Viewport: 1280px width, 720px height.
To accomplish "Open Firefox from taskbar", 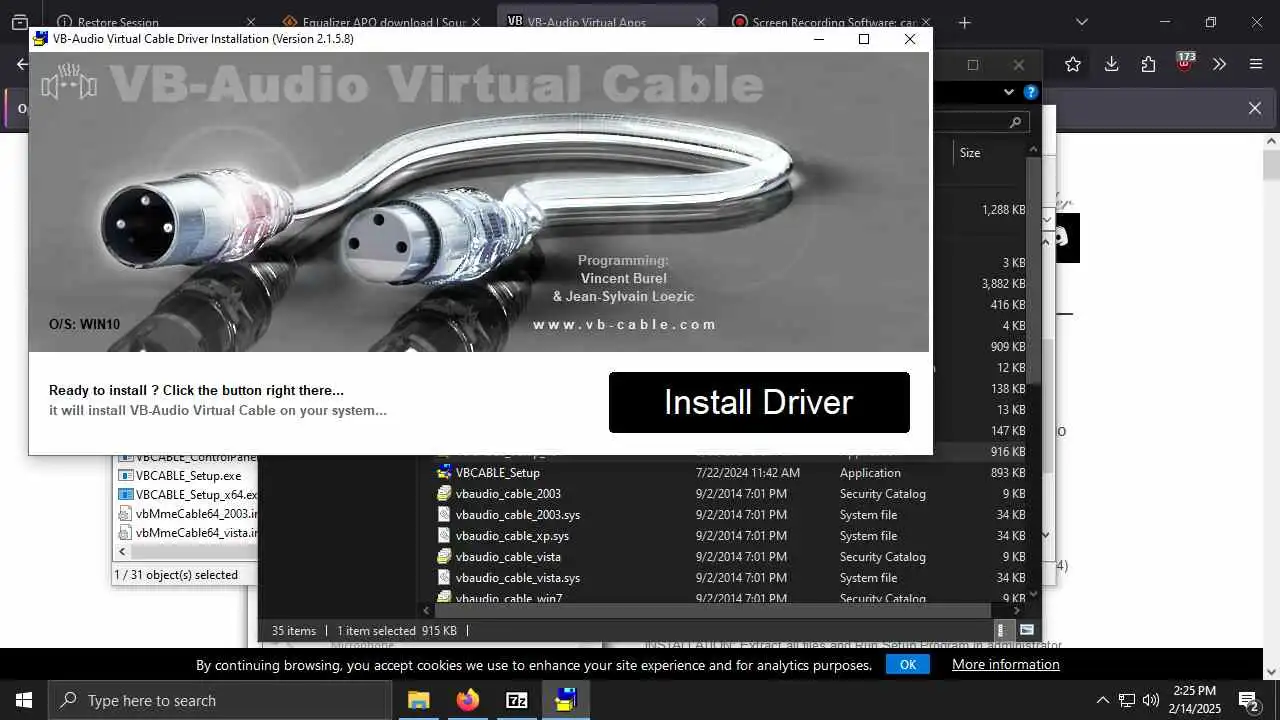I will coord(468,700).
